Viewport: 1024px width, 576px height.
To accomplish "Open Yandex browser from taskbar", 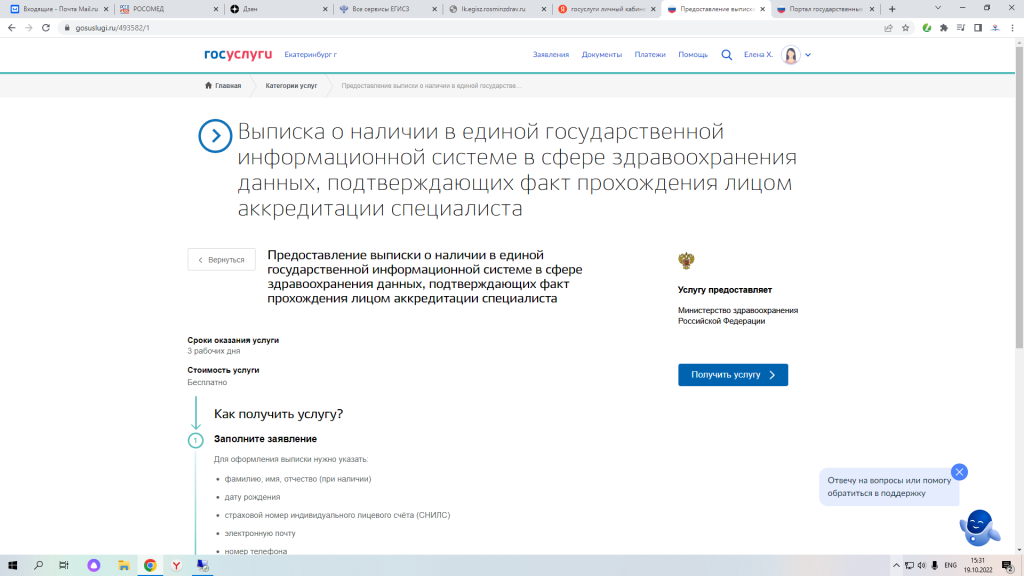I will pos(176,565).
